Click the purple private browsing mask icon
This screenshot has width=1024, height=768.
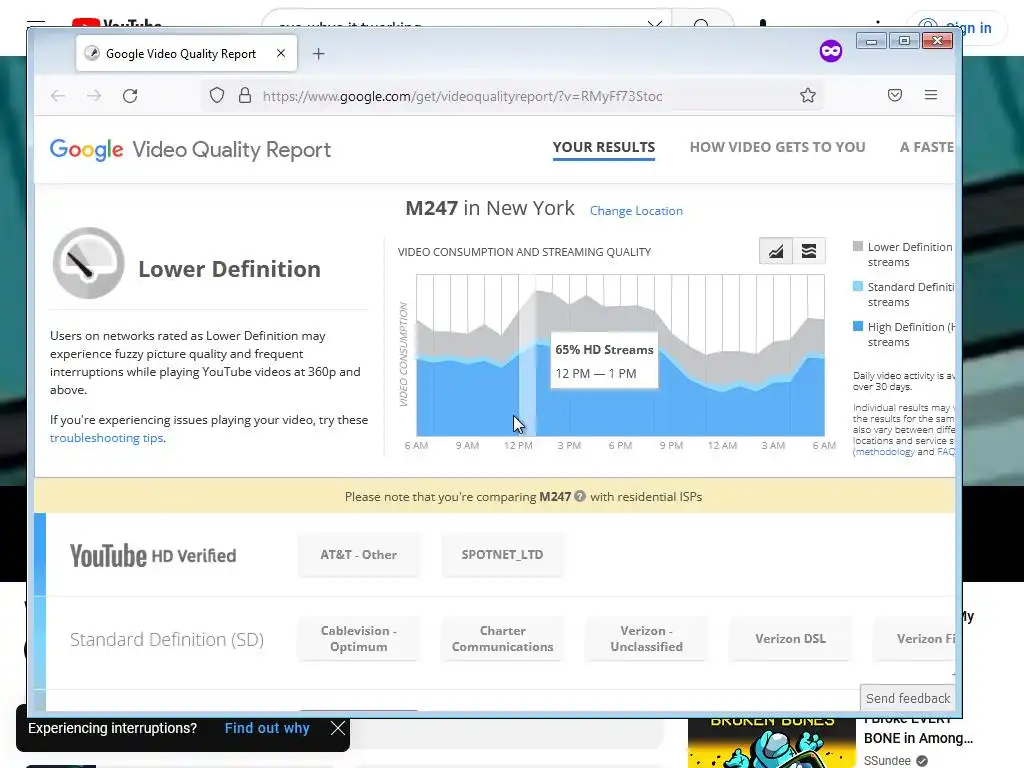pos(831,51)
